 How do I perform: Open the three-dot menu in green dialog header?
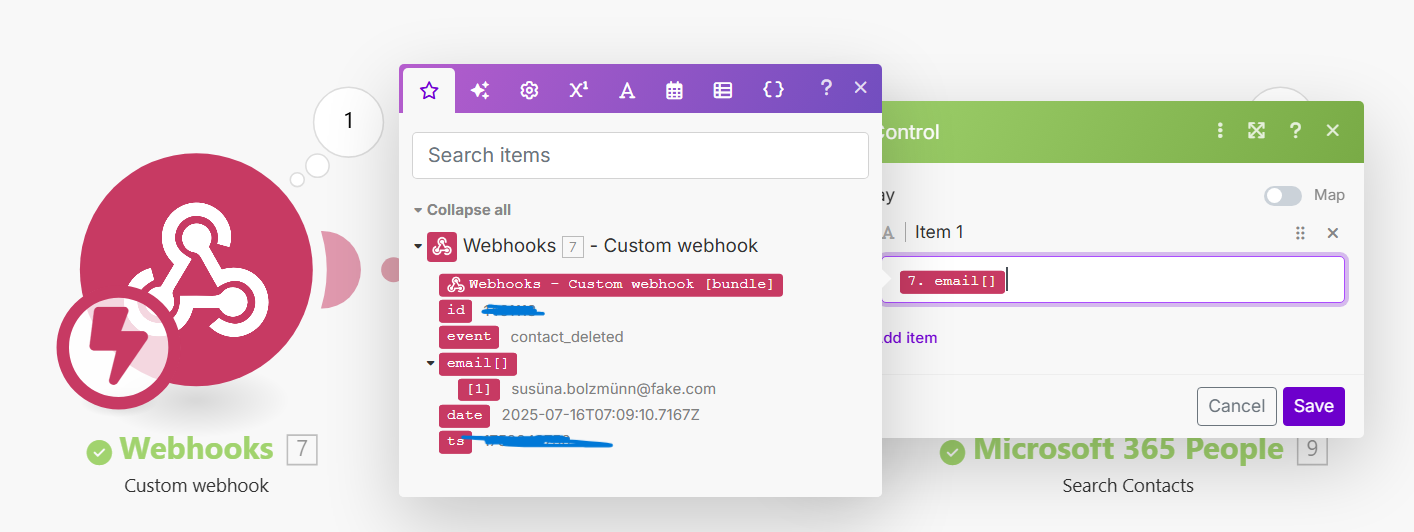pyautogui.click(x=1220, y=131)
